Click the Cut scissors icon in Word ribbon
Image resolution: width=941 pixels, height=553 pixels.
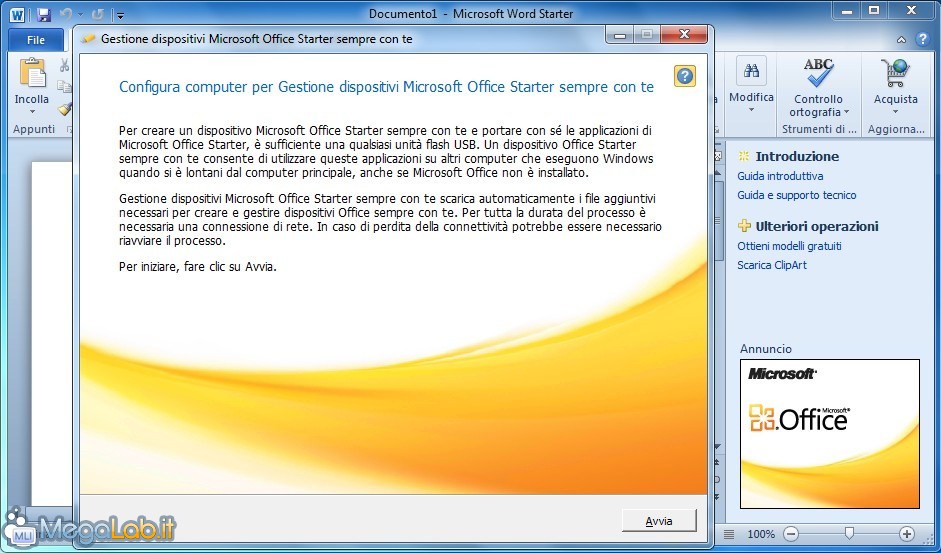pos(64,65)
